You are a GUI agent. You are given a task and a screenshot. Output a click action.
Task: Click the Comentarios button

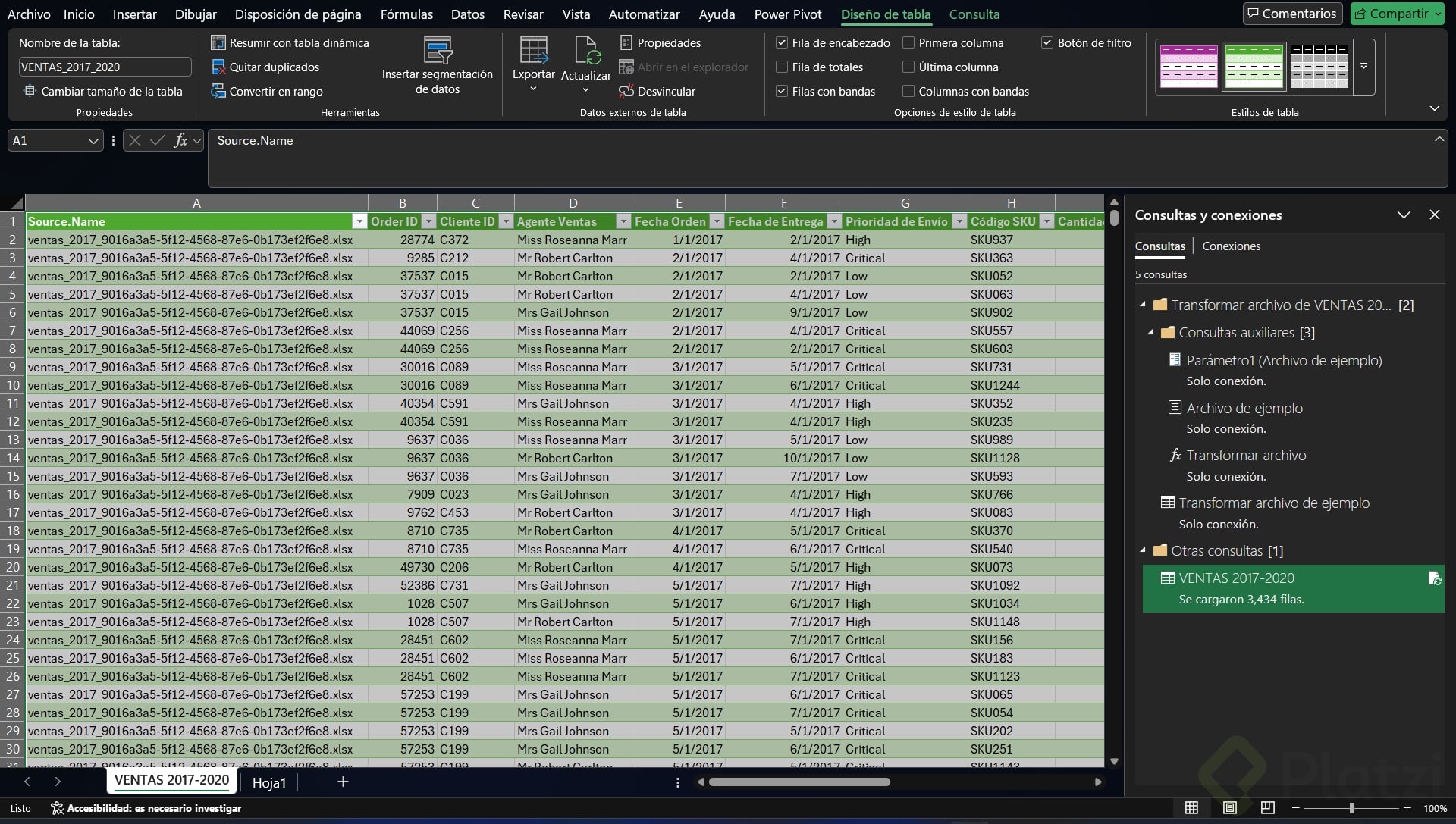[x=1292, y=14]
